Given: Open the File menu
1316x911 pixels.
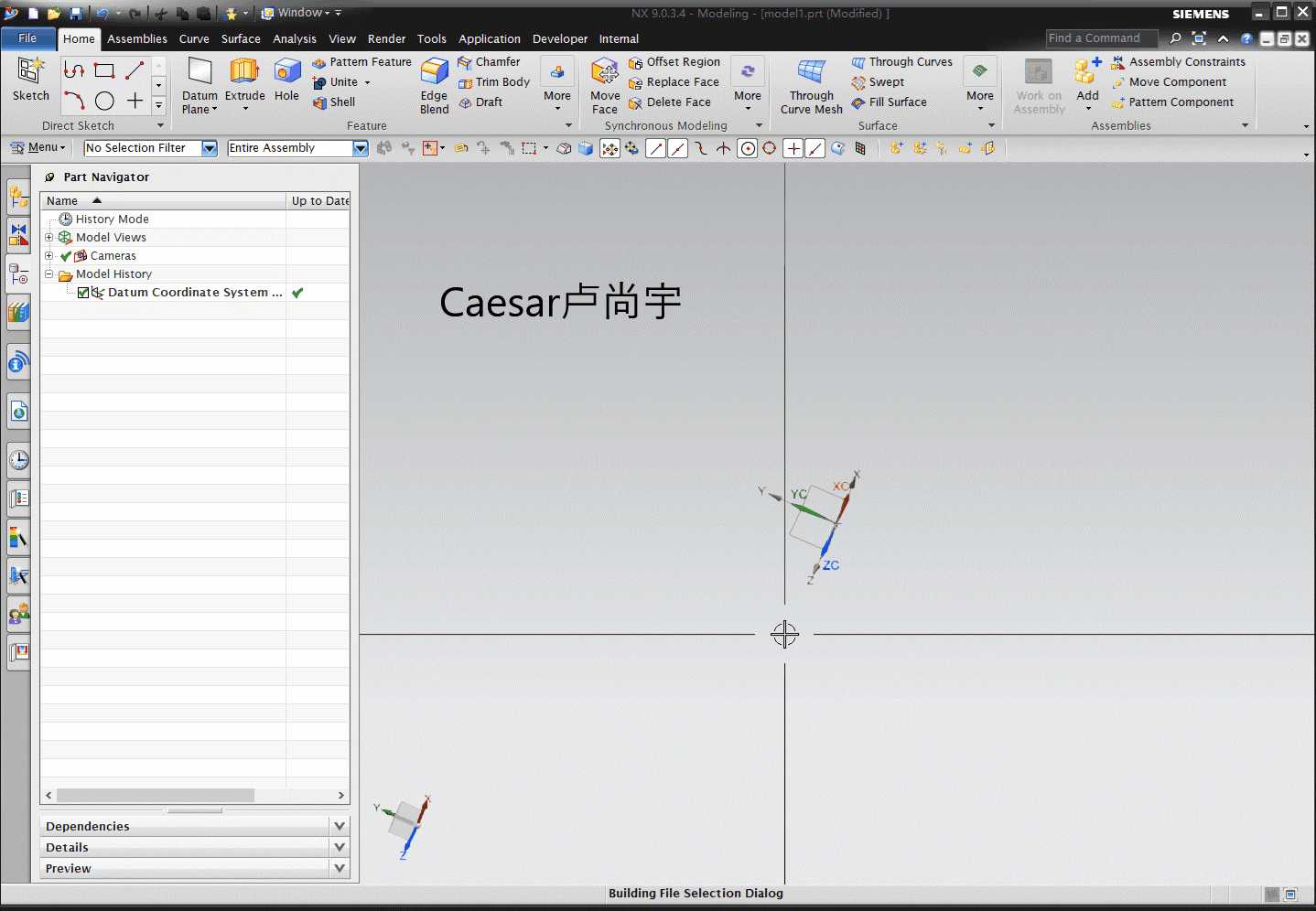Looking at the screenshot, I should coord(27,38).
